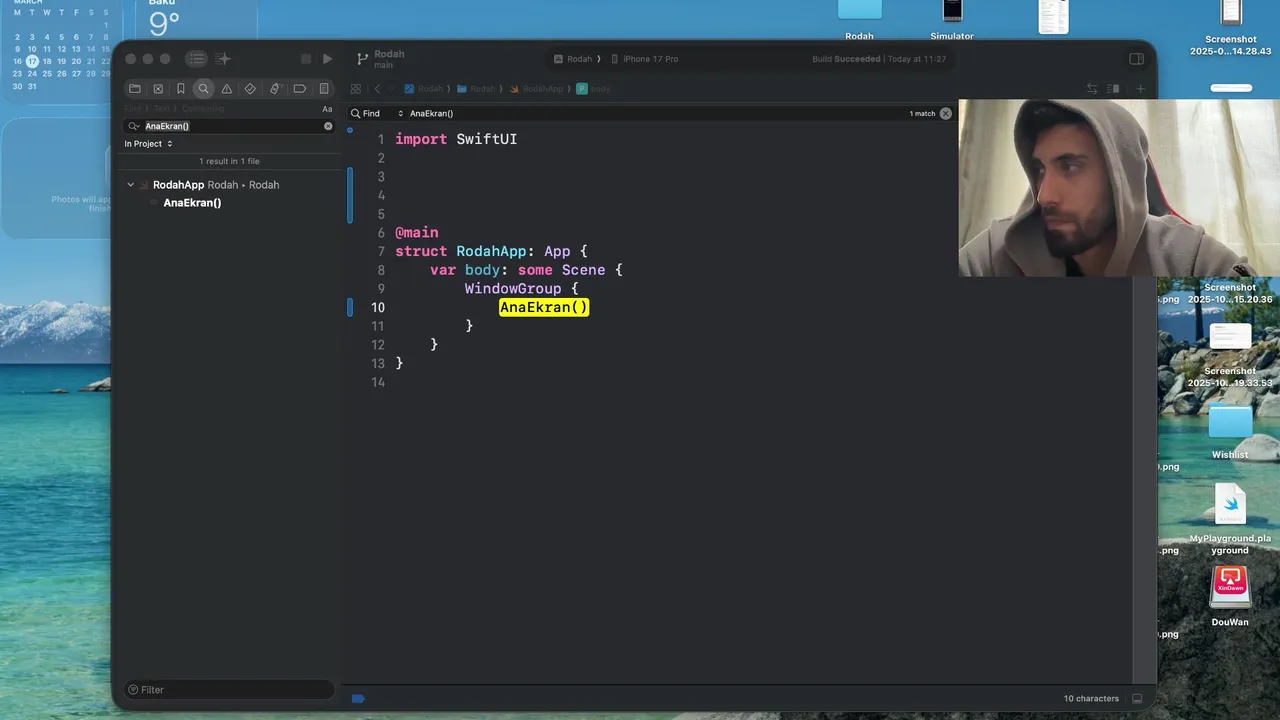Open the Test navigator diamond icon
Viewport: 1280px width, 720px height.
(250, 89)
